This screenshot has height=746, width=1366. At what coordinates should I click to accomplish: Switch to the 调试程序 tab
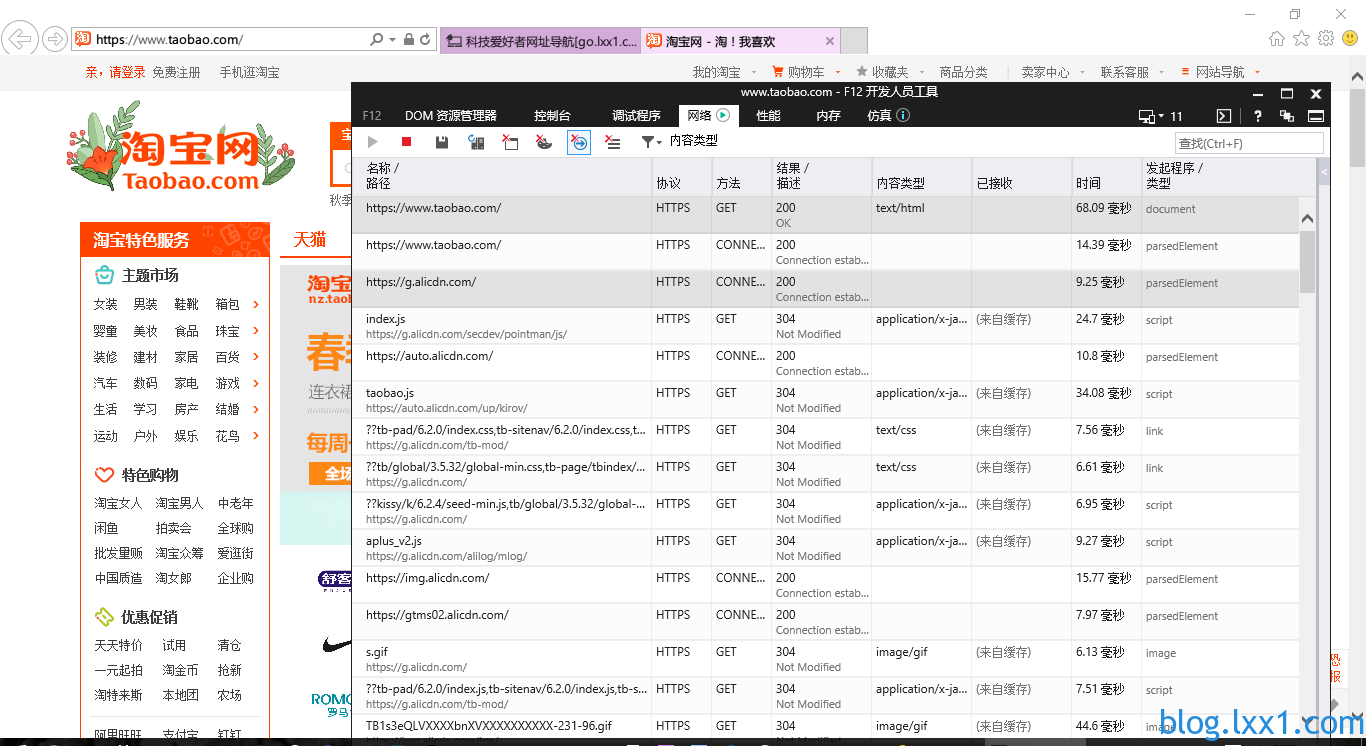click(636, 115)
